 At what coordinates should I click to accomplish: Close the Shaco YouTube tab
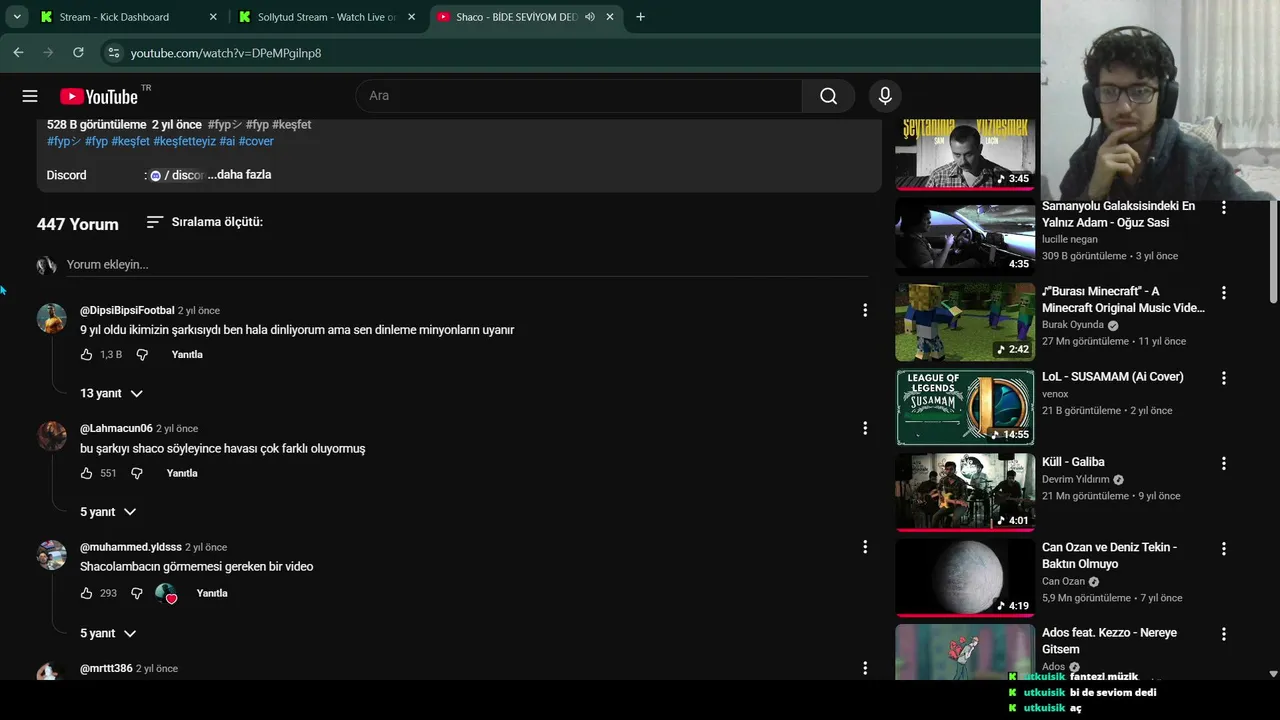pyautogui.click(x=610, y=17)
